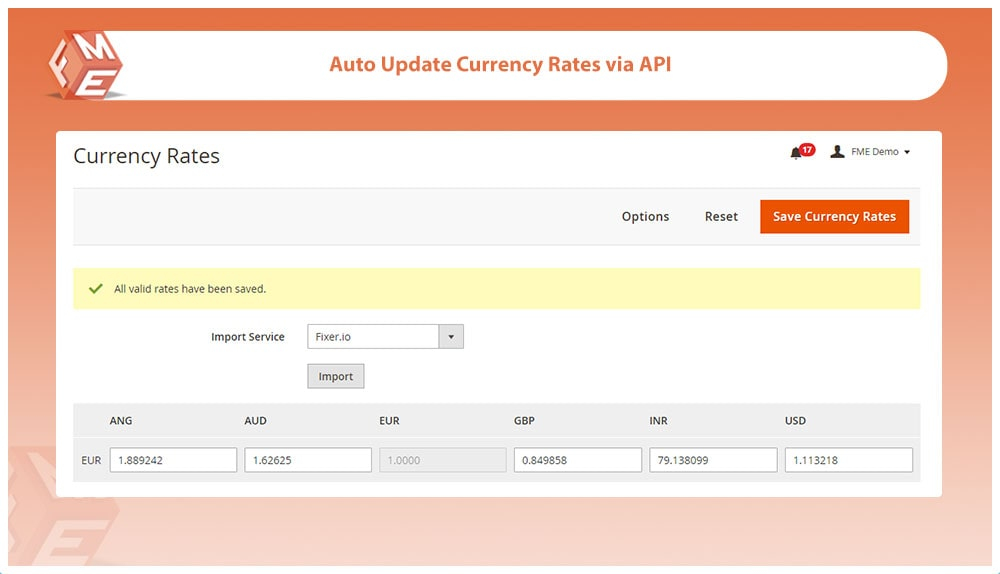Expand the FME Demo account menu
Screen dimensions: 1000x574
pos(880,152)
